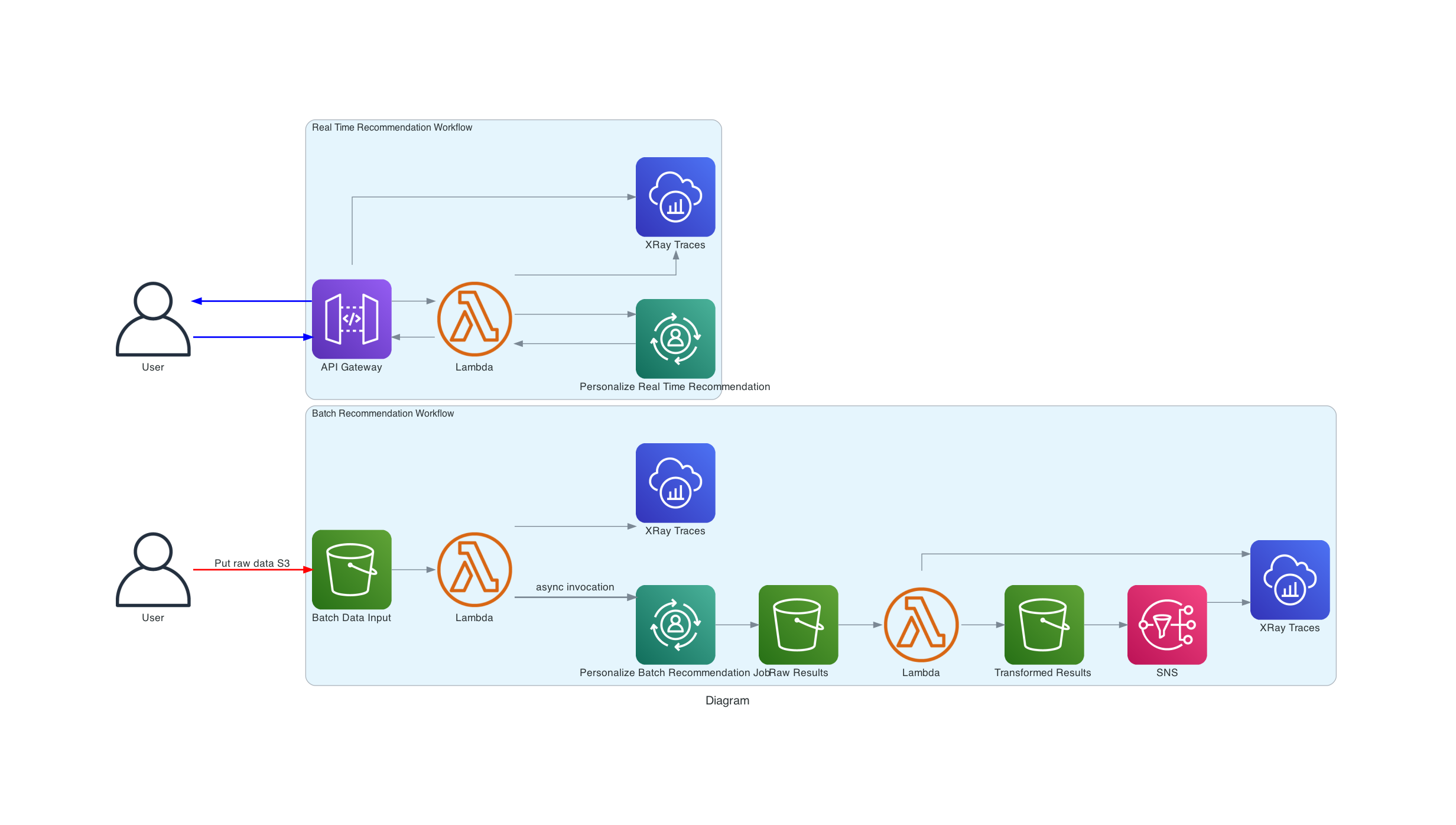Select the XRay Traces icon next to SNS
Screen dimensions: 1456x825
click(x=1290, y=580)
